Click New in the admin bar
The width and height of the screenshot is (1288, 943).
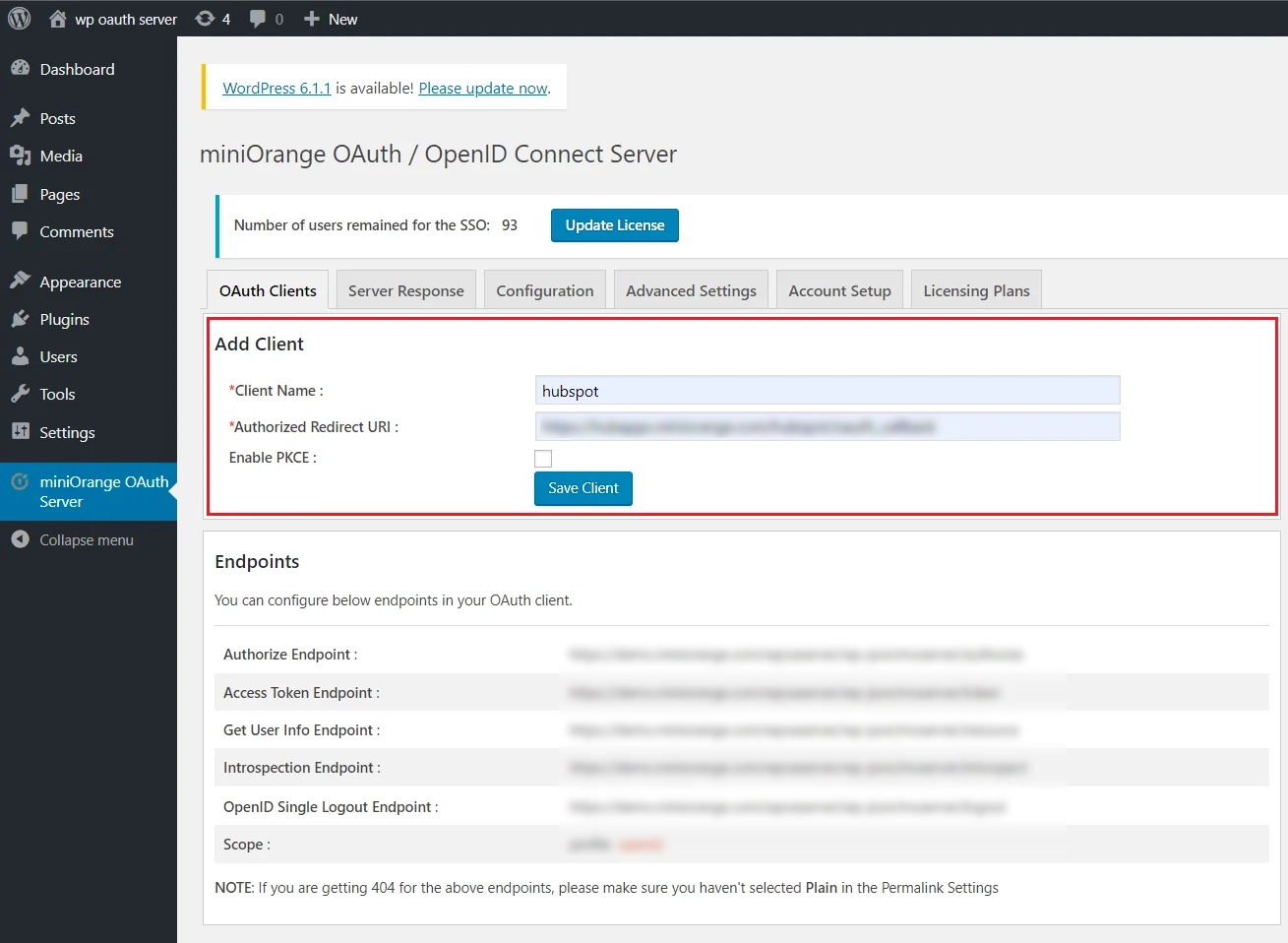(342, 19)
